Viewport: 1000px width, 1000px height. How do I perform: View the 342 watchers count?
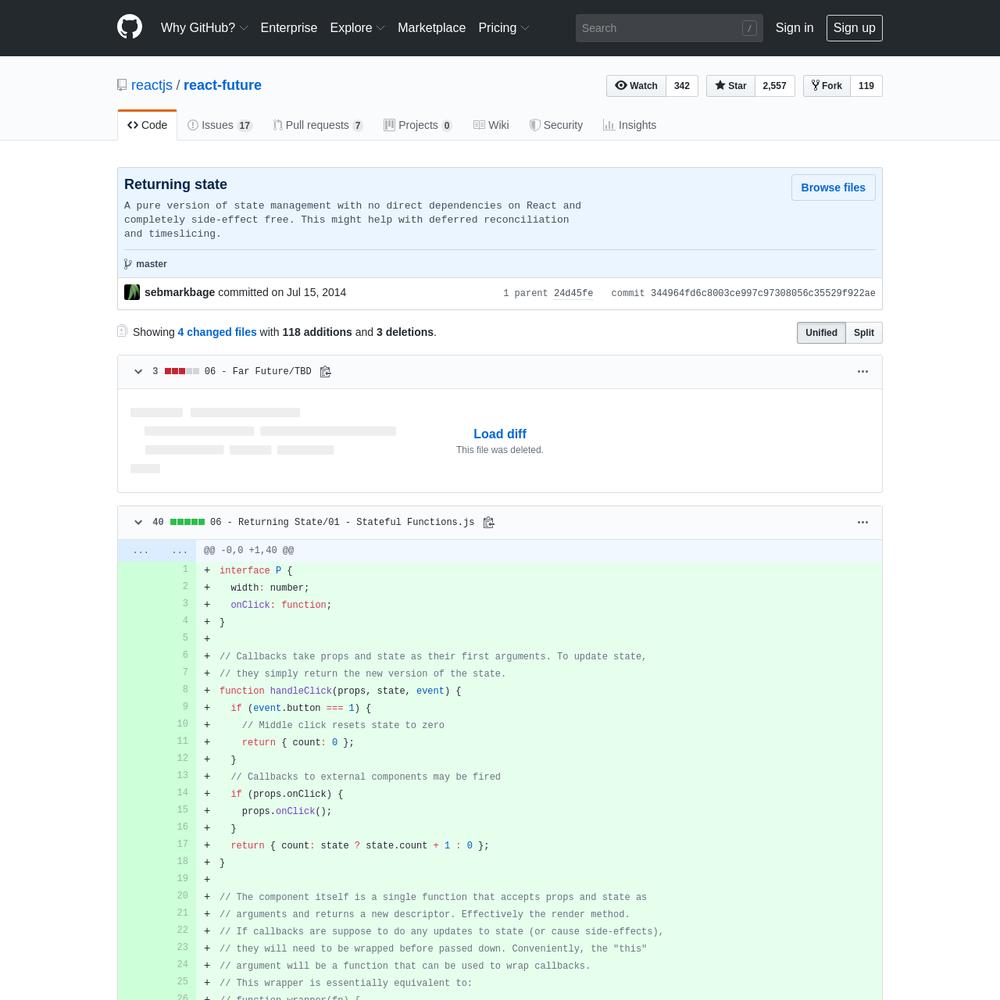(x=682, y=85)
